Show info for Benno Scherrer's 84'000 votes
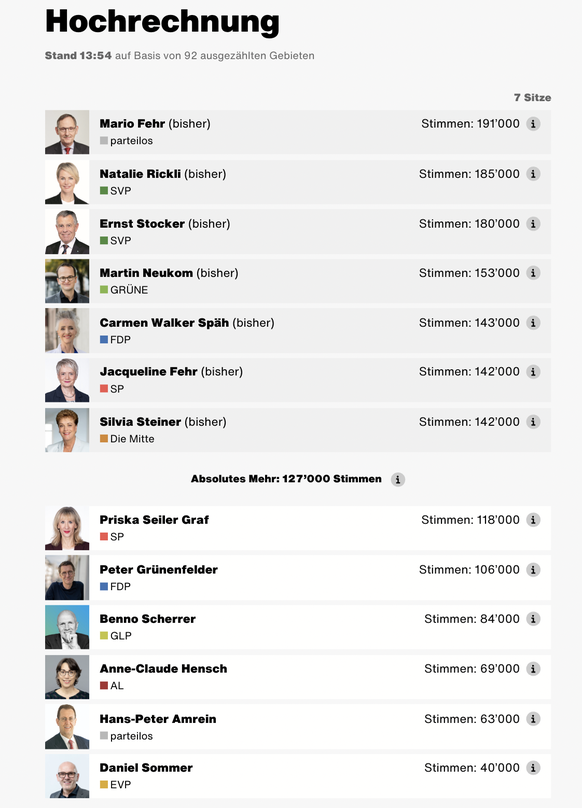The width and height of the screenshot is (582, 808). (533, 619)
